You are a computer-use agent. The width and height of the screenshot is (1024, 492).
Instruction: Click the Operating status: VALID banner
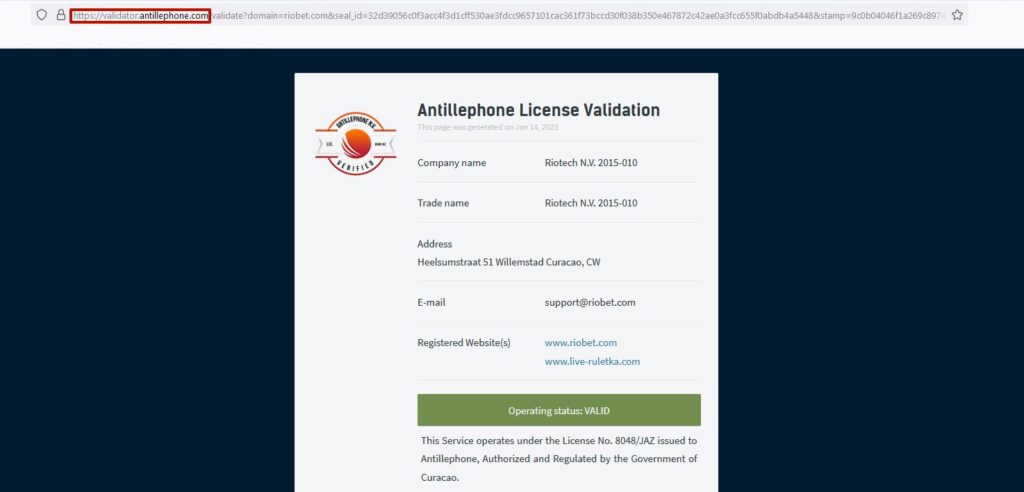[x=559, y=410]
